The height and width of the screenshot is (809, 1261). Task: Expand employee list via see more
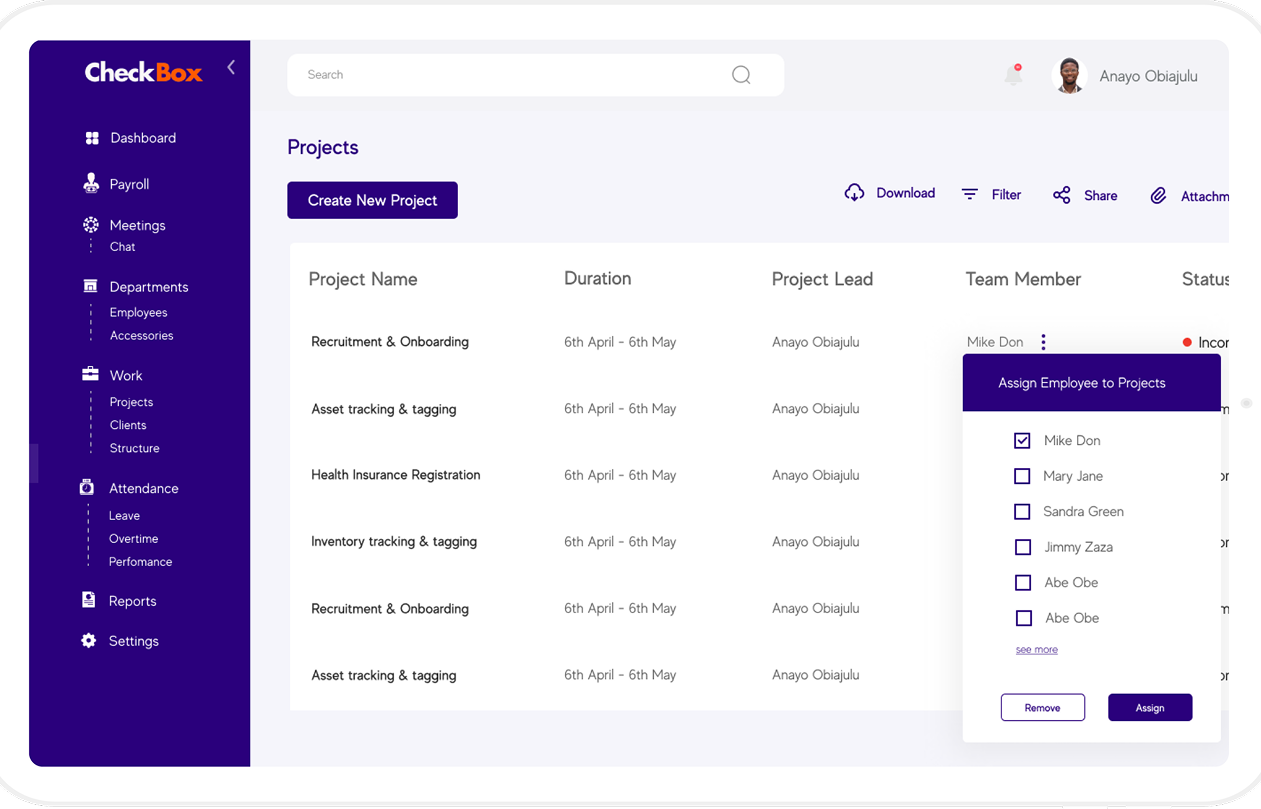coord(1036,650)
